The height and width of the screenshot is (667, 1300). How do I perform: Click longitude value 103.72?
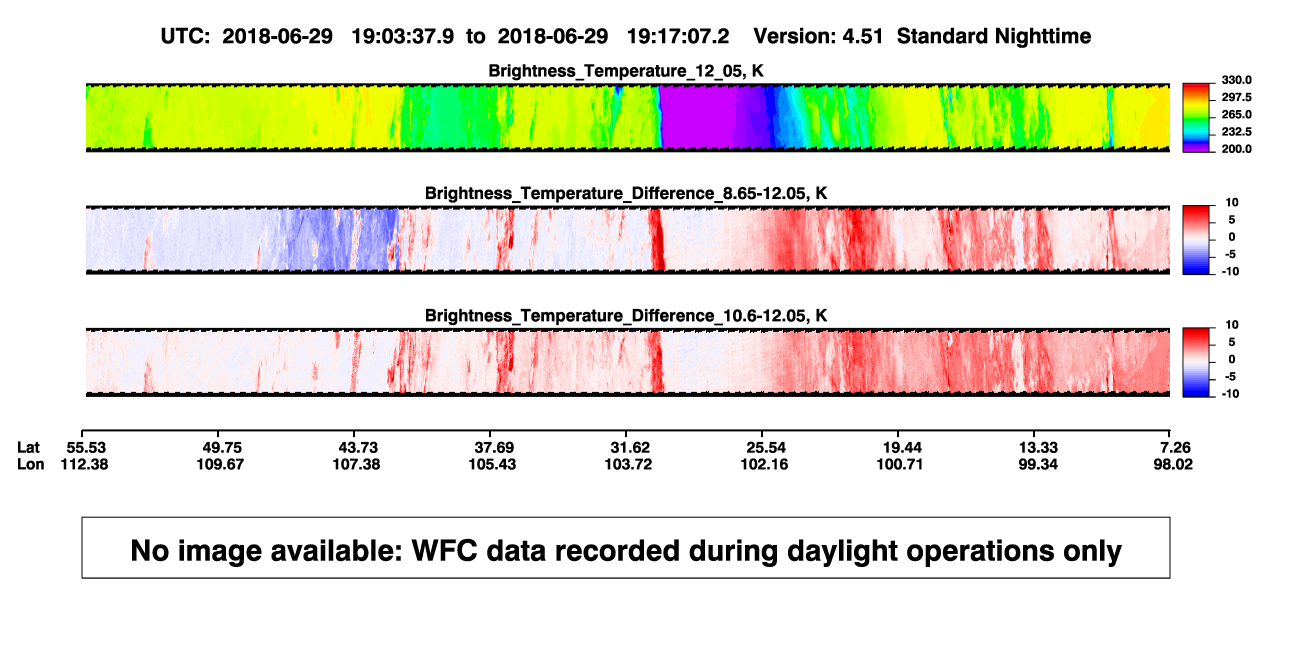(x=628, y=464)
